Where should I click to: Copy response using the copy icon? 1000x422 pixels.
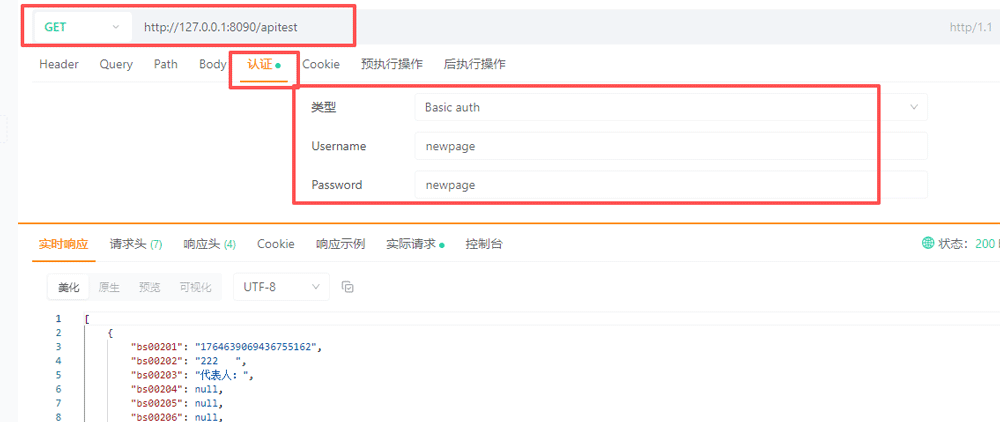coord(348,287)
